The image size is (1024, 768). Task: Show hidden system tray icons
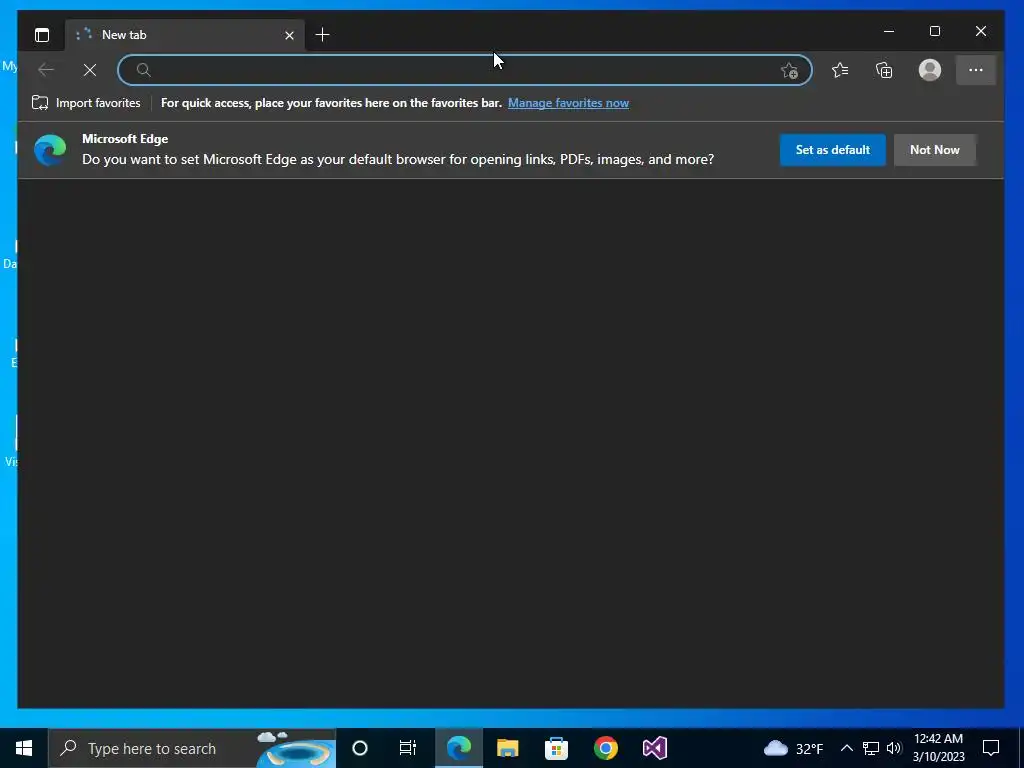point(846,748)
